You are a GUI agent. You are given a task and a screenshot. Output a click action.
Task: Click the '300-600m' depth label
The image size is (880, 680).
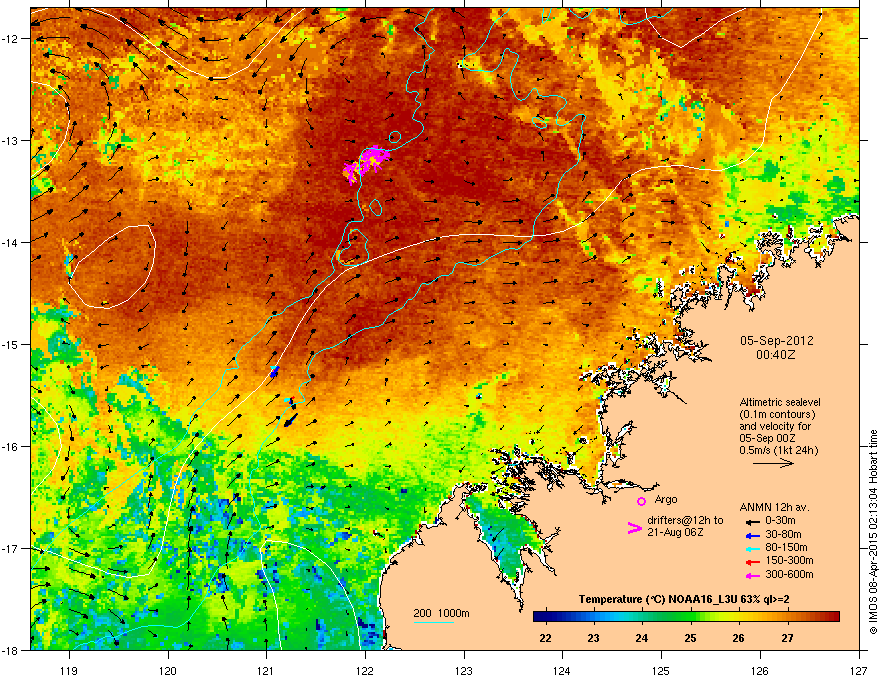tap(789, 575)
